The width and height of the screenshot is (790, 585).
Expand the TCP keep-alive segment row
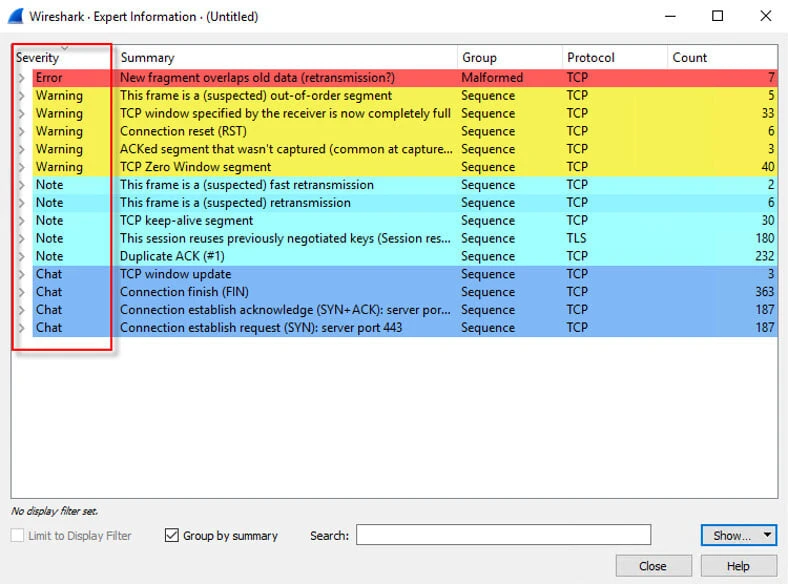click(x=21, y=221)
